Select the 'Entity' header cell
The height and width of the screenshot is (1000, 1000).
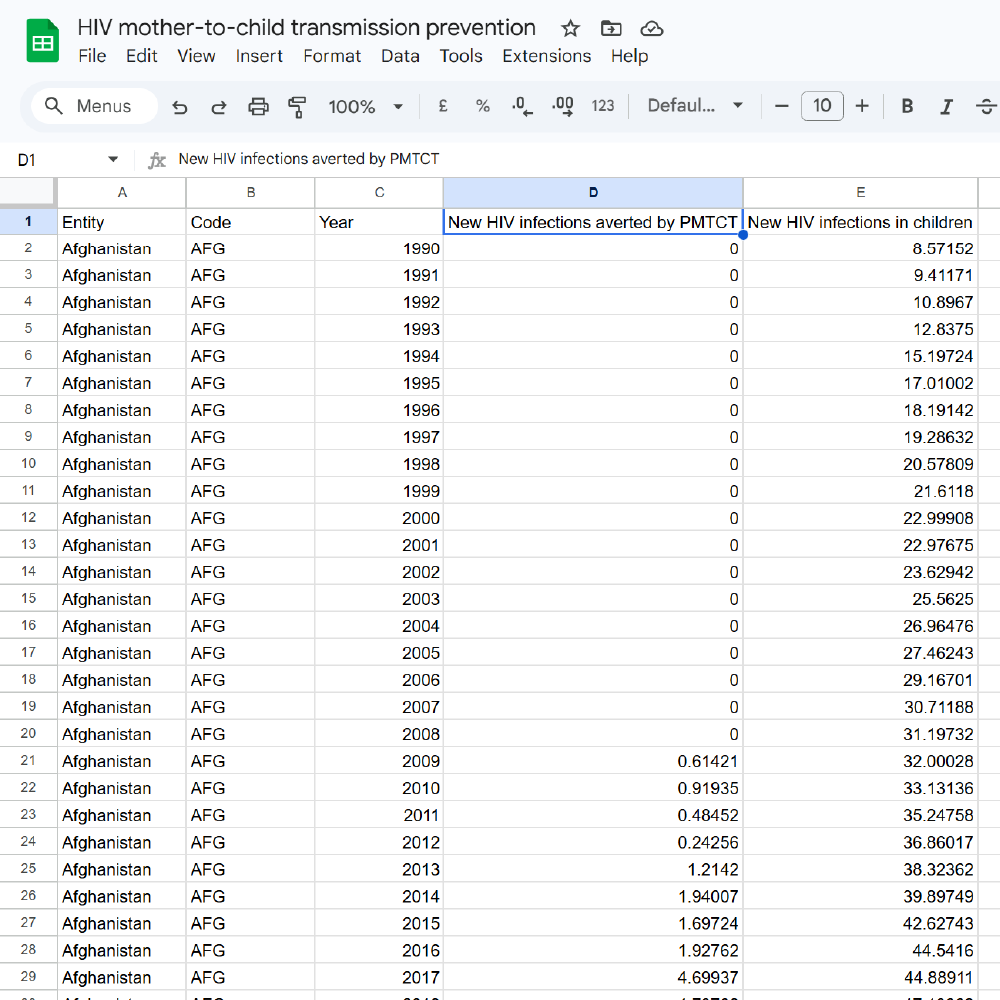point(122,222)
